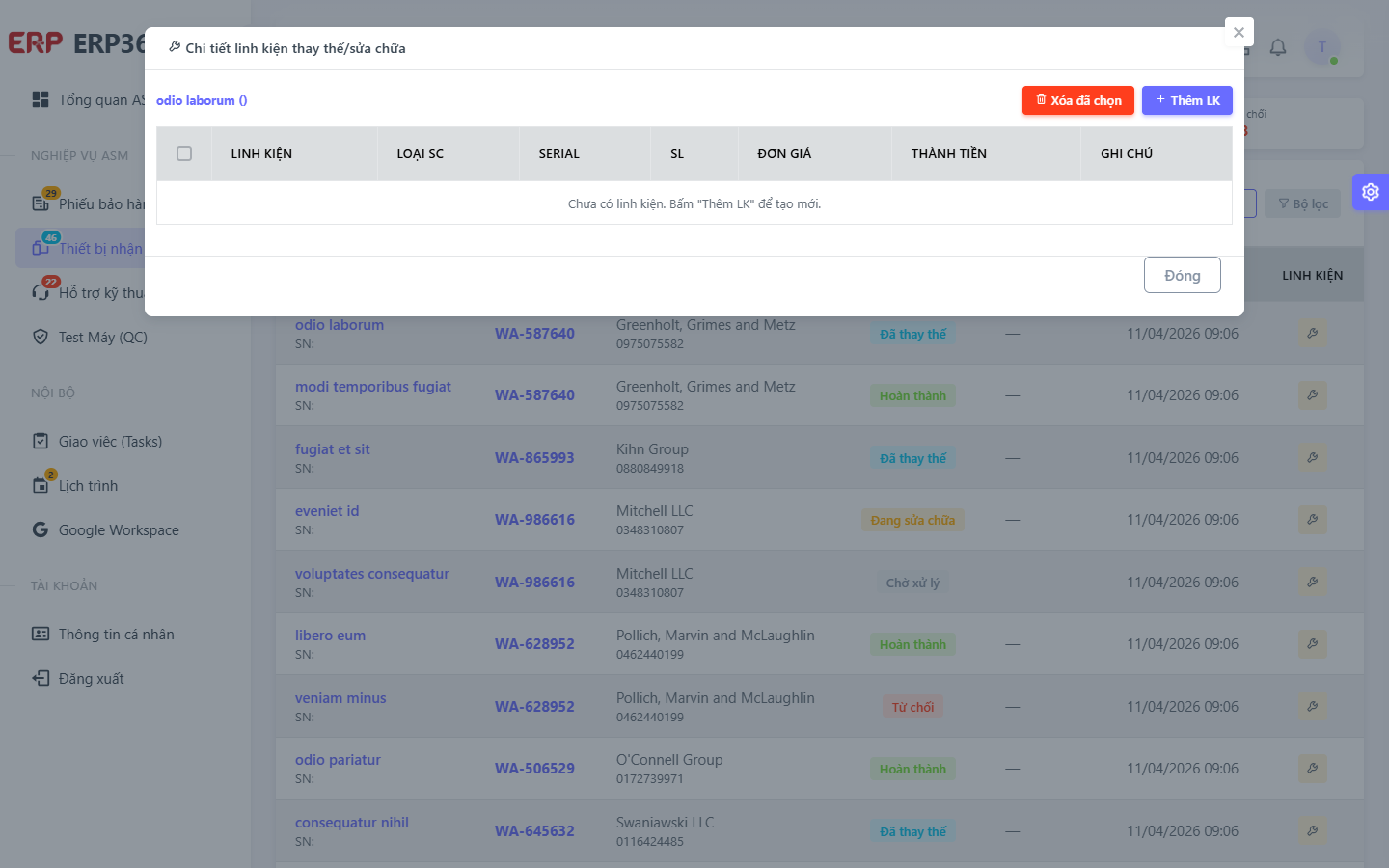The height and width of the screenshot is (868, 1389).
Task: Open the Bộ lọc filter button
Action: pyautogui.click(x=1302, y=203)
